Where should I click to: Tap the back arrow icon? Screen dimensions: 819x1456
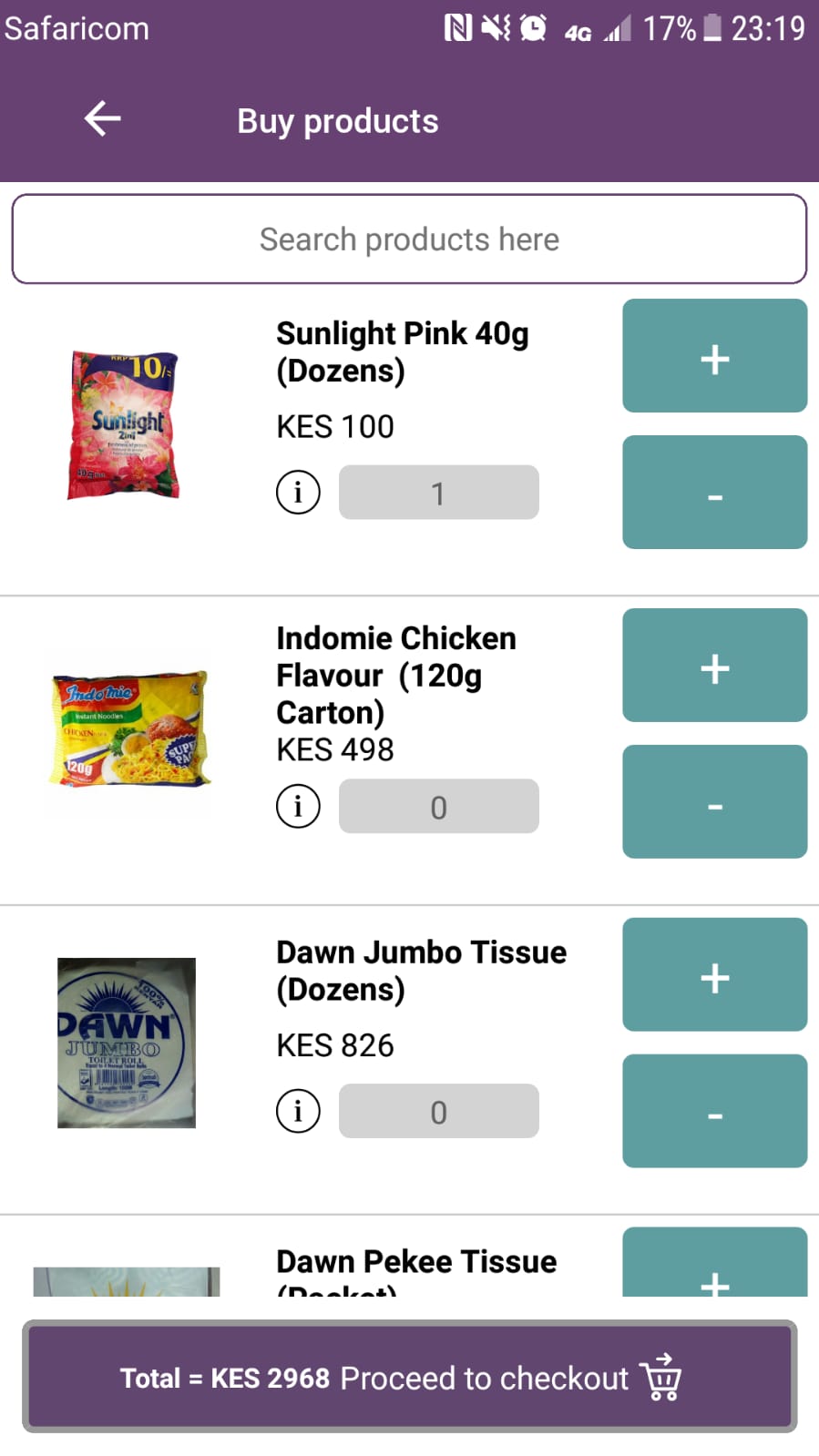(102, 119)
